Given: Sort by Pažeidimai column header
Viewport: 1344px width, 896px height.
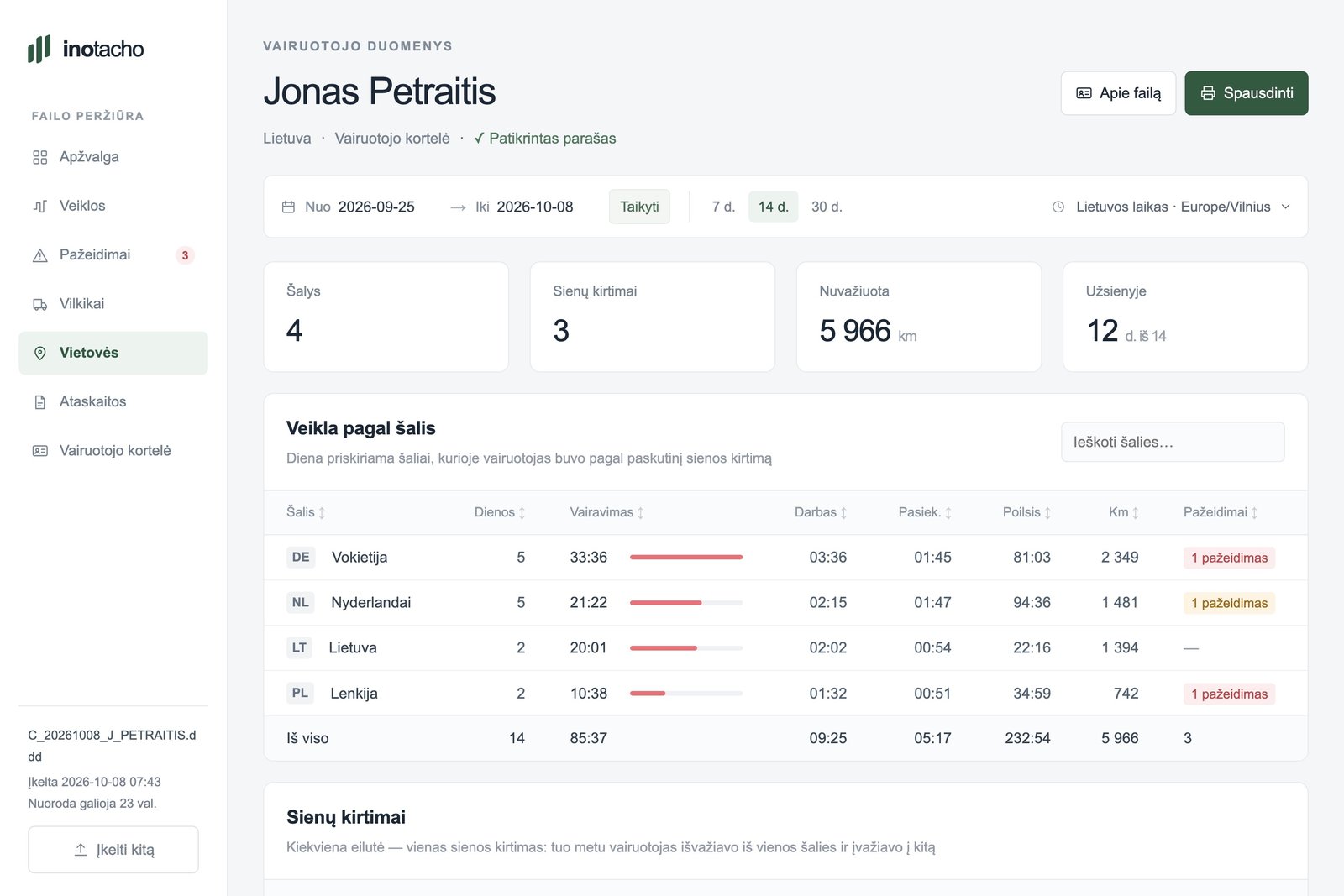Looking at the screenshot, I should (x=1221, y=512).
